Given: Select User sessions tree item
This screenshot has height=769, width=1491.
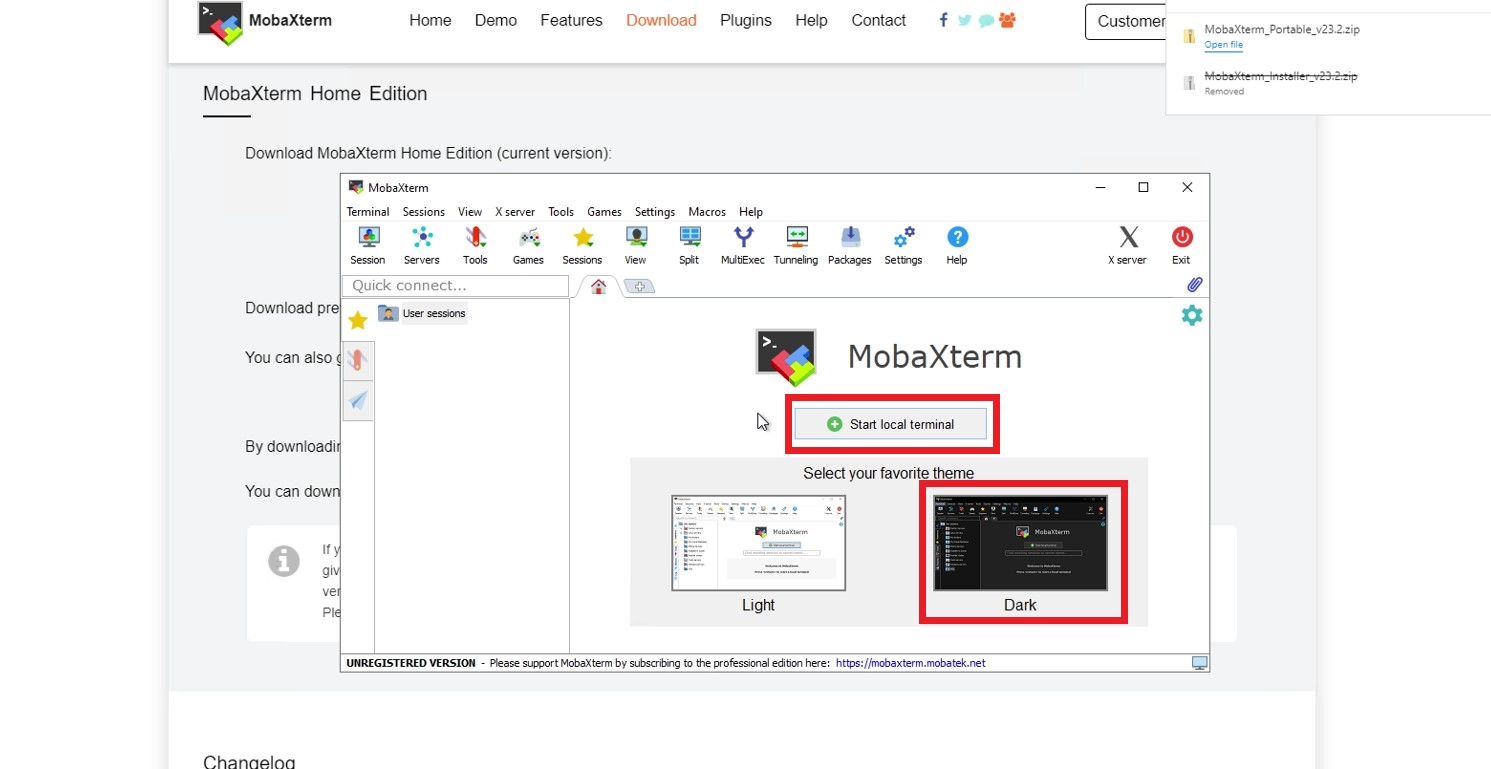Looking at the screenshot, I should coord(422,313).
